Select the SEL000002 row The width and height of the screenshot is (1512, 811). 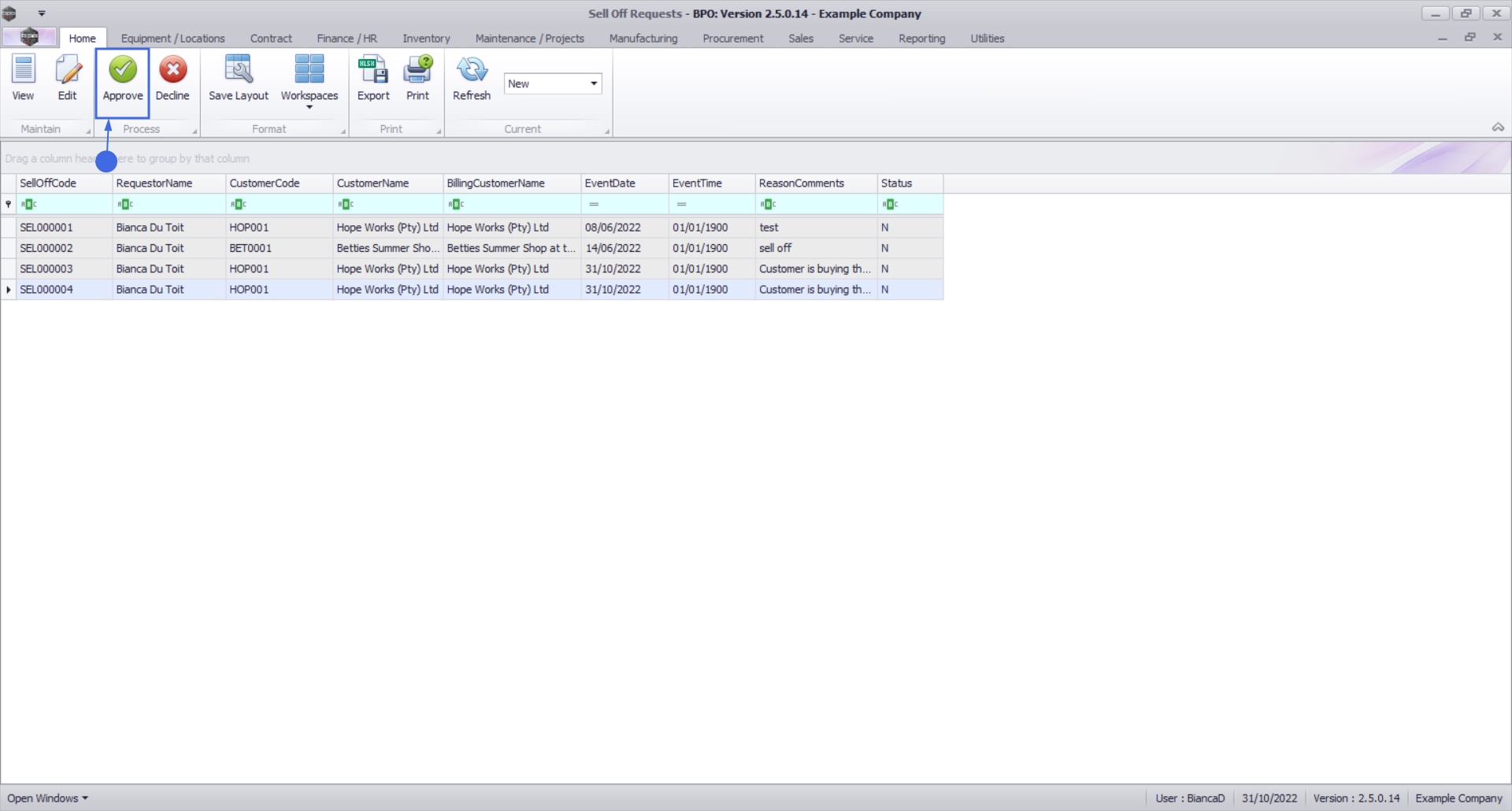tap(472, 248)
